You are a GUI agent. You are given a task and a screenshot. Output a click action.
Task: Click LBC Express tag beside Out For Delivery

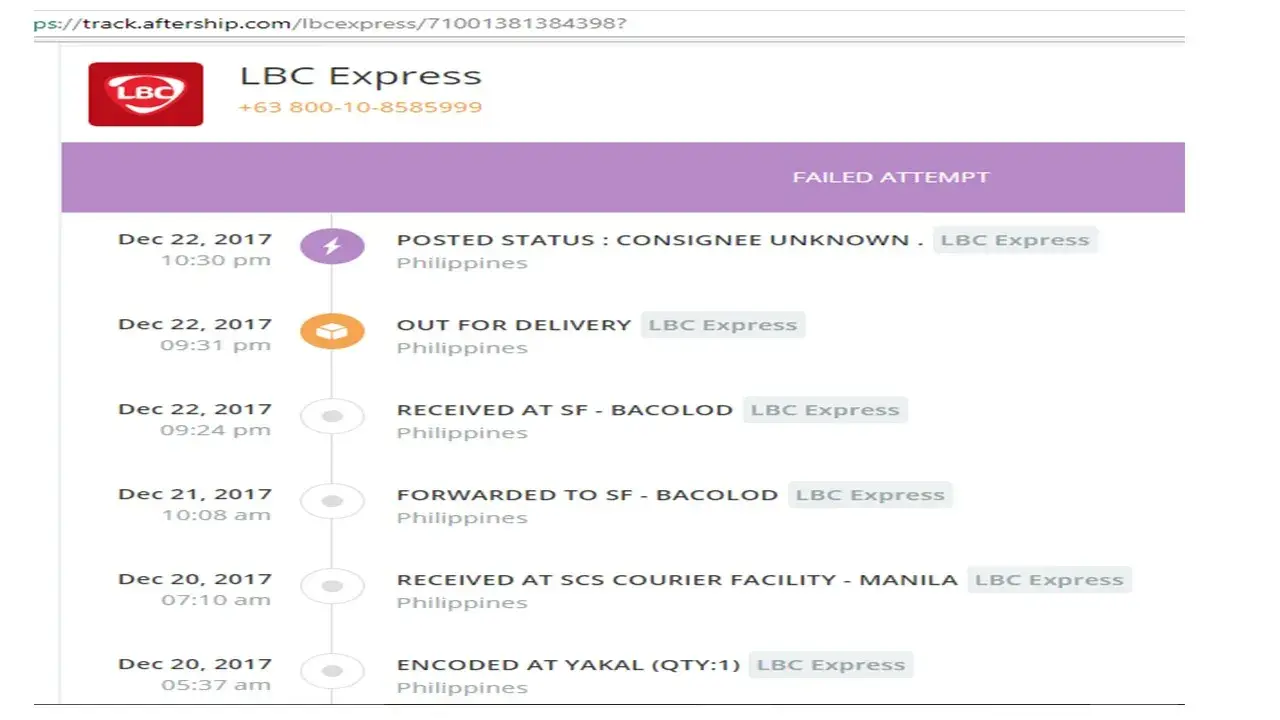point(722,325)
